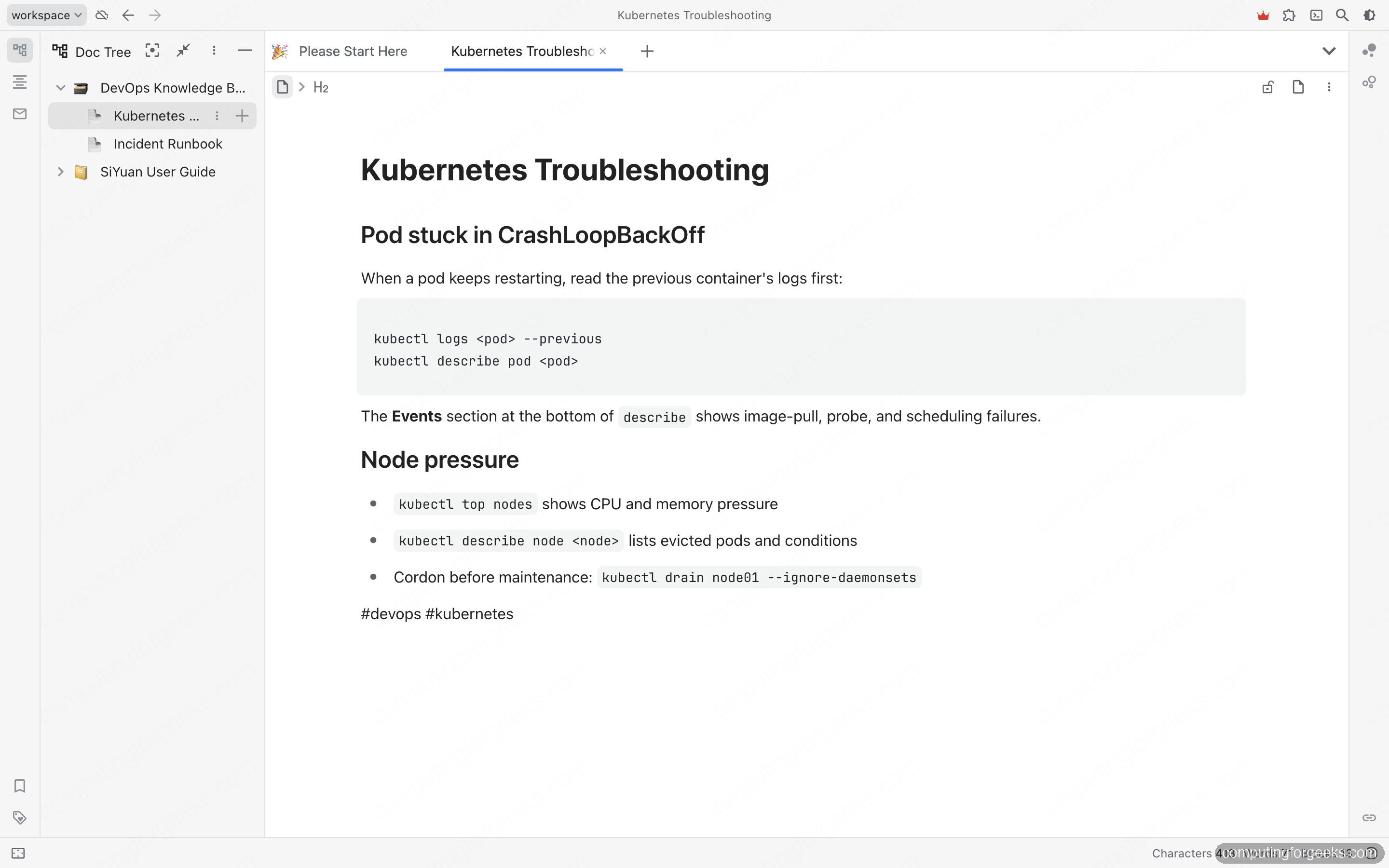Open Tags panel in left dock

19,817
